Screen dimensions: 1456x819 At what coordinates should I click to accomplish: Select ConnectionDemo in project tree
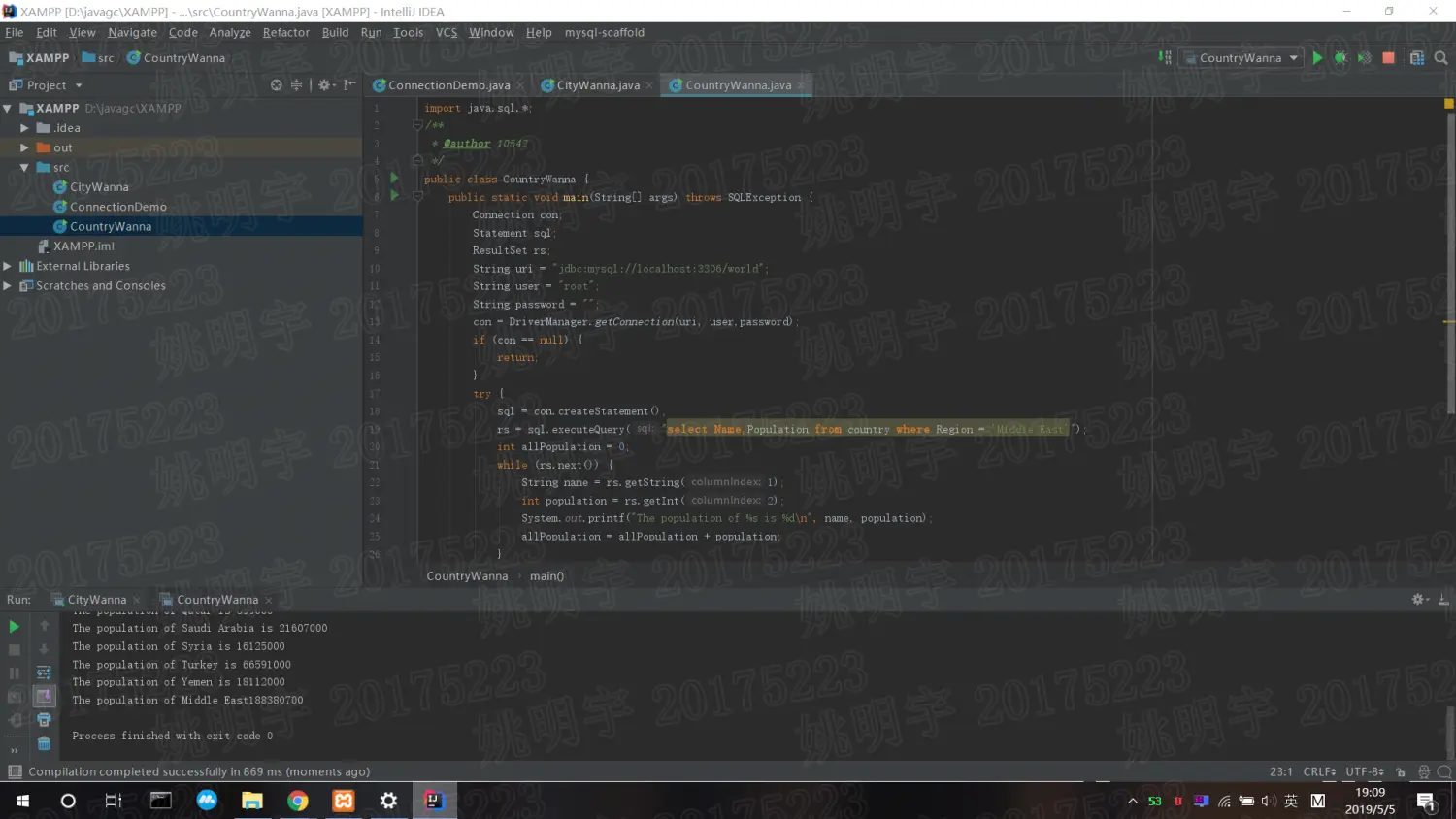[x=118, y=207]
